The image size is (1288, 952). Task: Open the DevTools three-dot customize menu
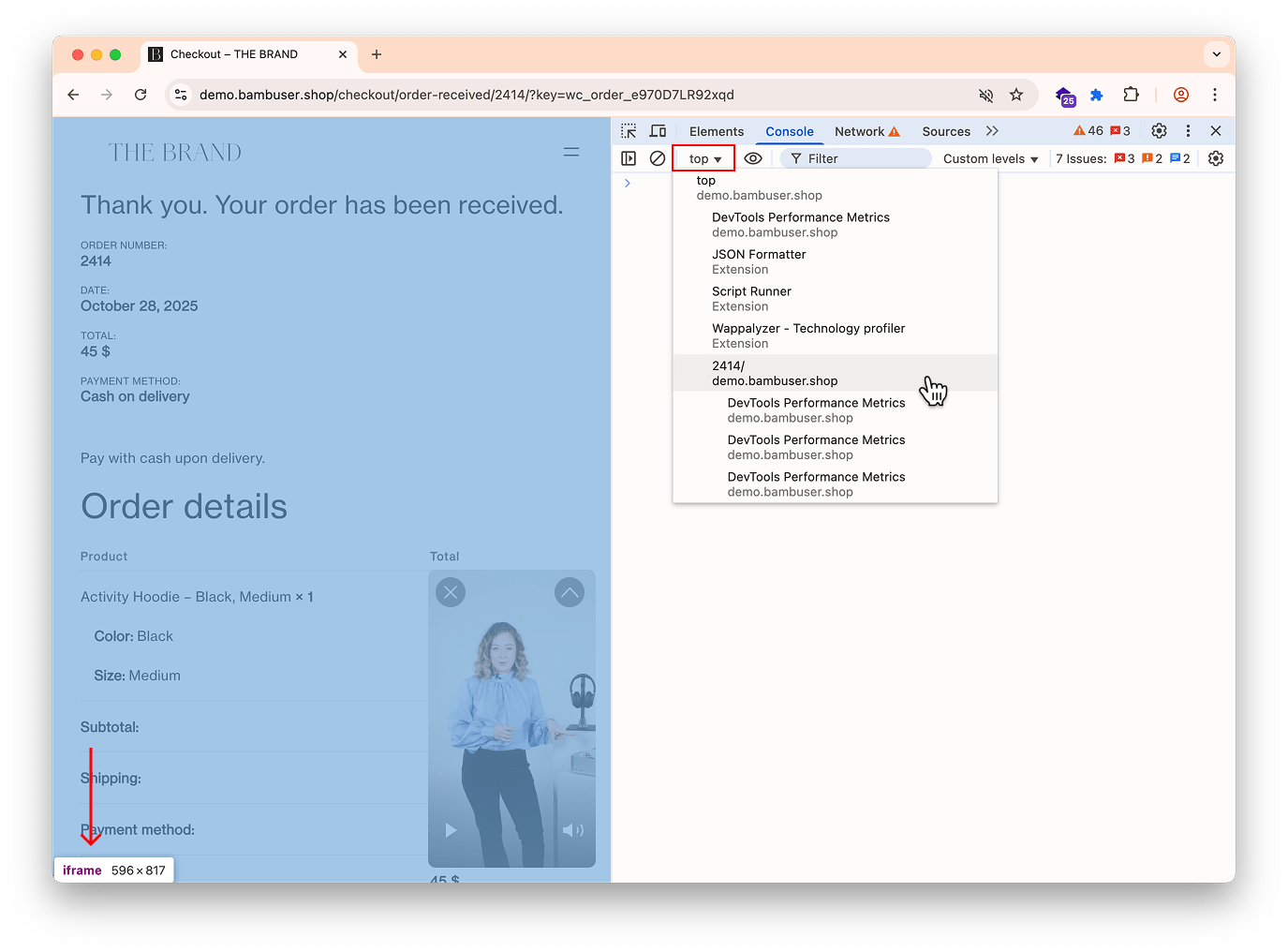coord(1188,131)
